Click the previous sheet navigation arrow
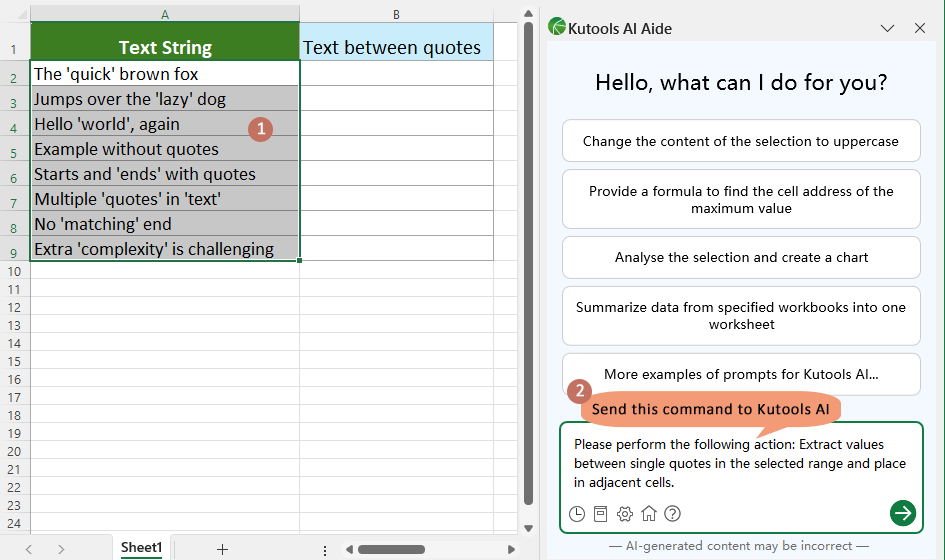The height and width of the screenshot is (560, 945). (28, 549)
